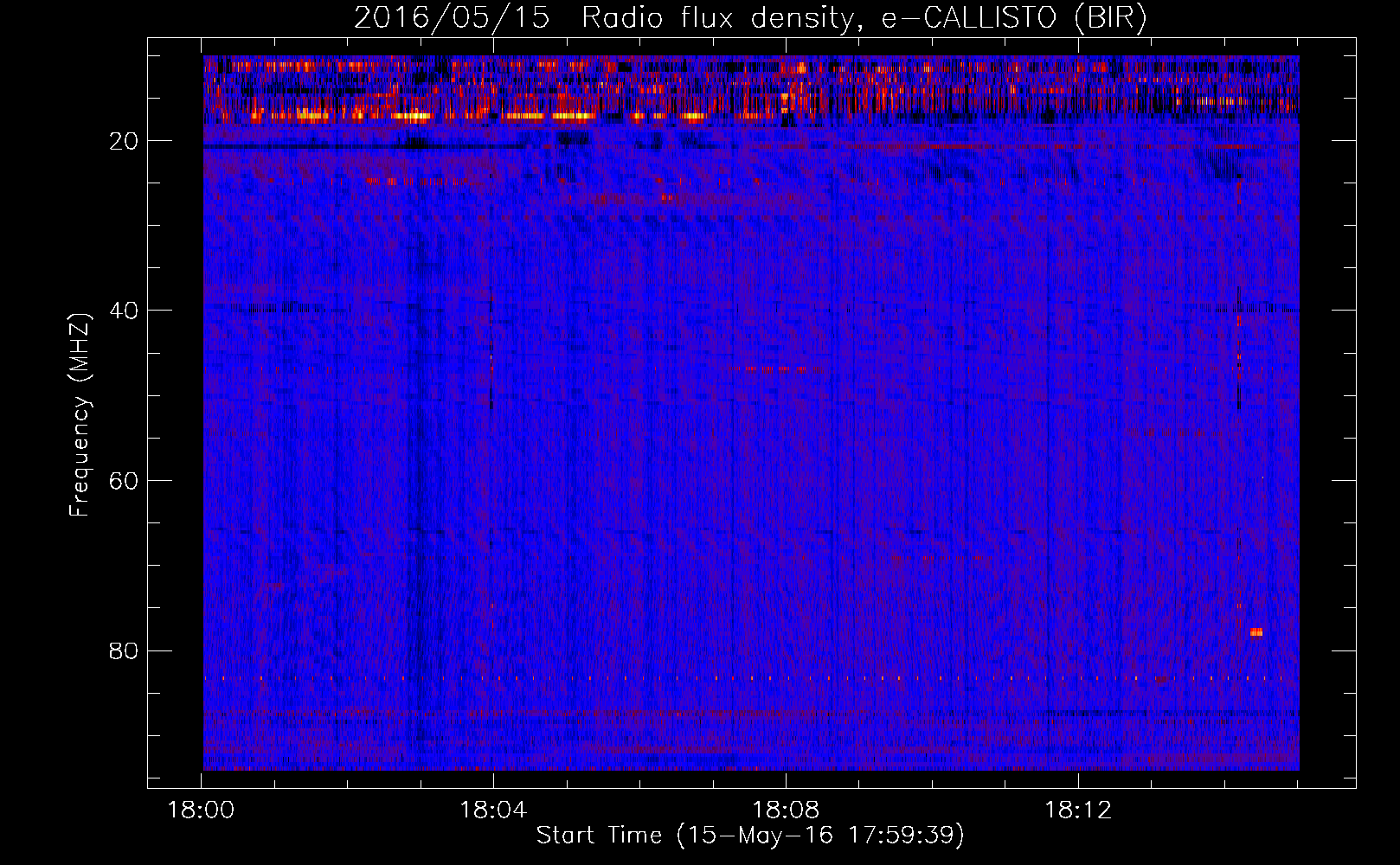The height and width of the screenshot is (865, 1400).
Task: Click the "60" frequency tick label
Action: pos(124,481)
